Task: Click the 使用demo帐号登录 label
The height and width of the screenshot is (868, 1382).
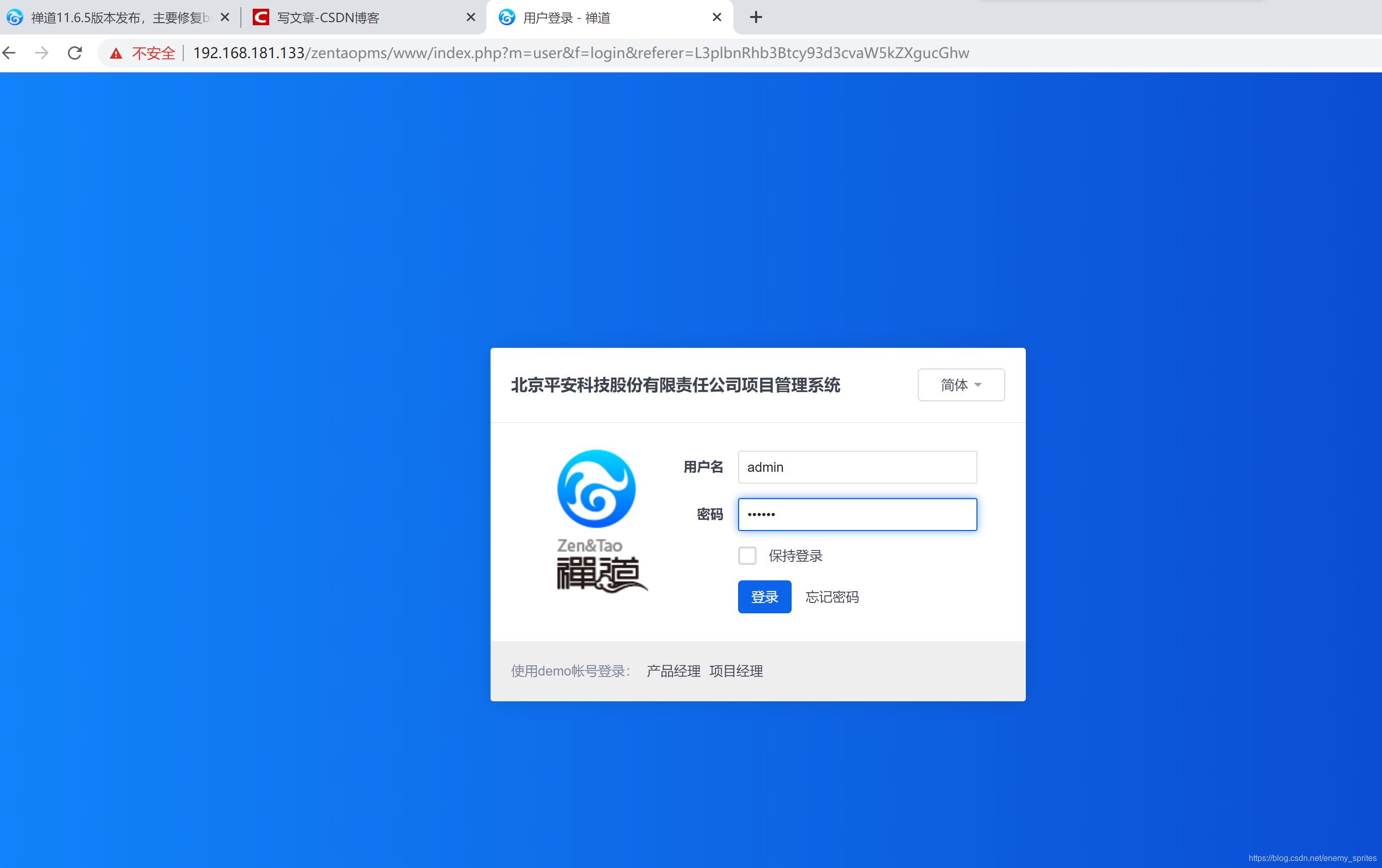Action: tap(571, 670)
